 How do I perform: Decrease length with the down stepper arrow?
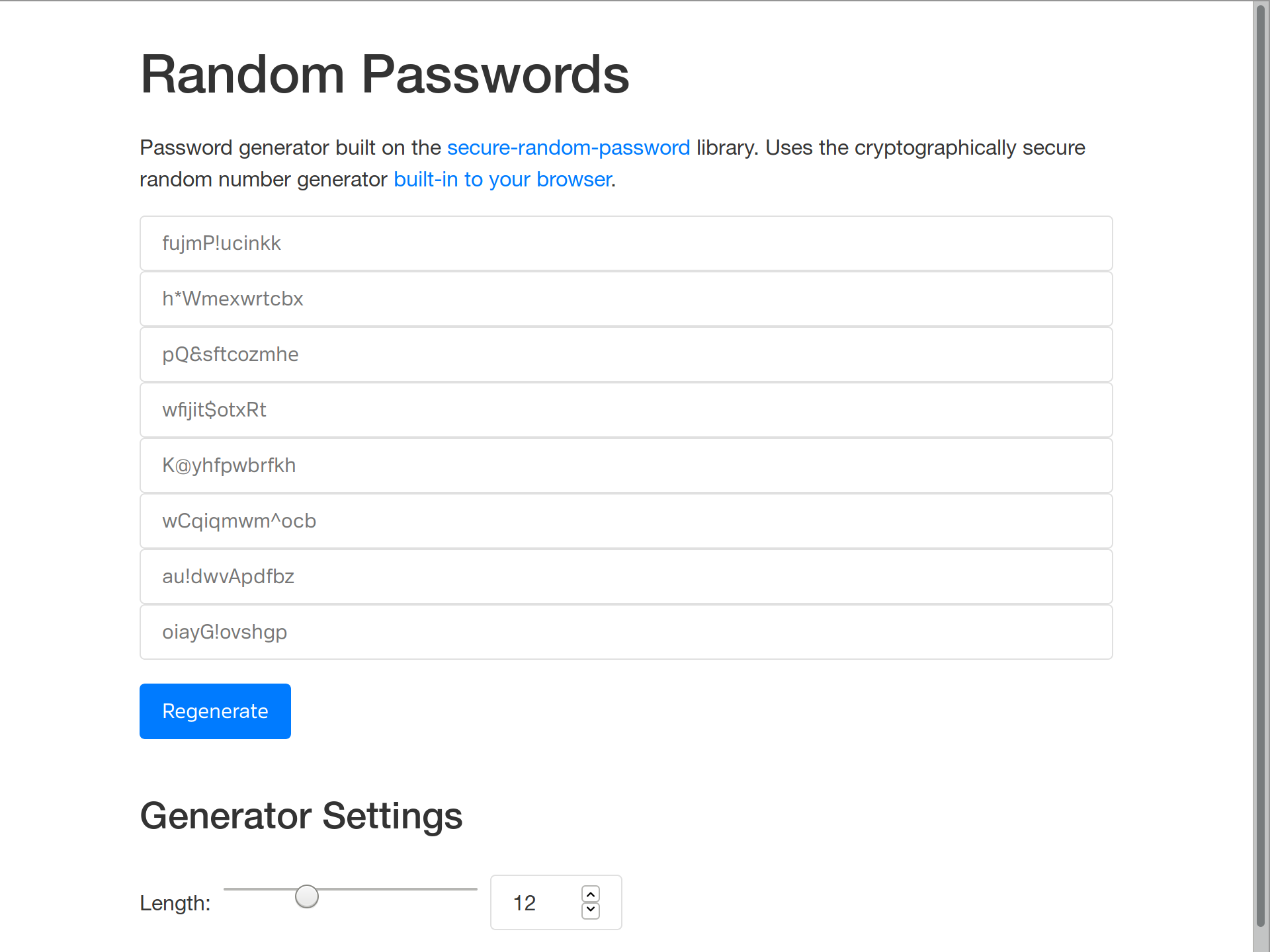click(x=591, y=910)
